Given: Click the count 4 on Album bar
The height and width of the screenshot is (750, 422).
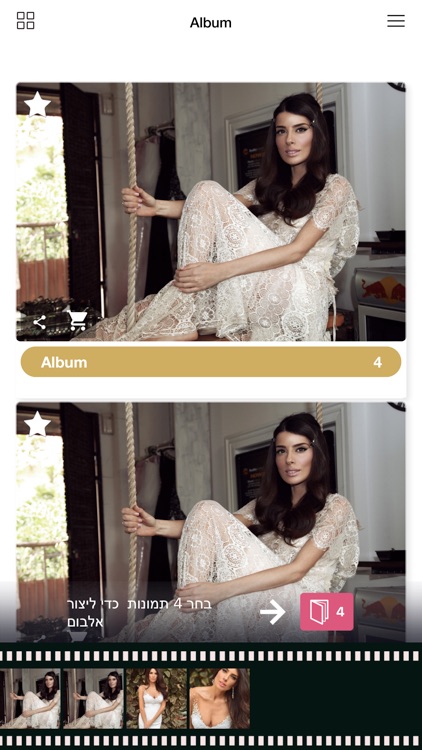Looking at the screenshot, I should (378, 363).
